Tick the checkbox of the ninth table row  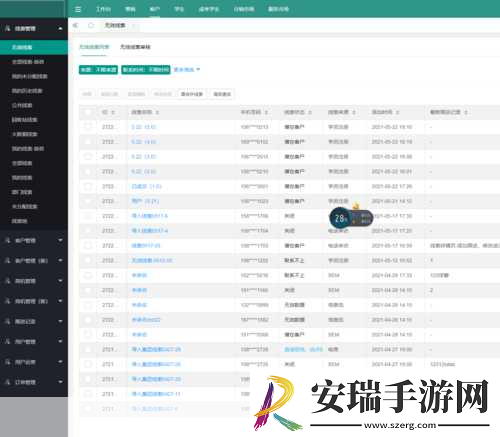(88, 246)
